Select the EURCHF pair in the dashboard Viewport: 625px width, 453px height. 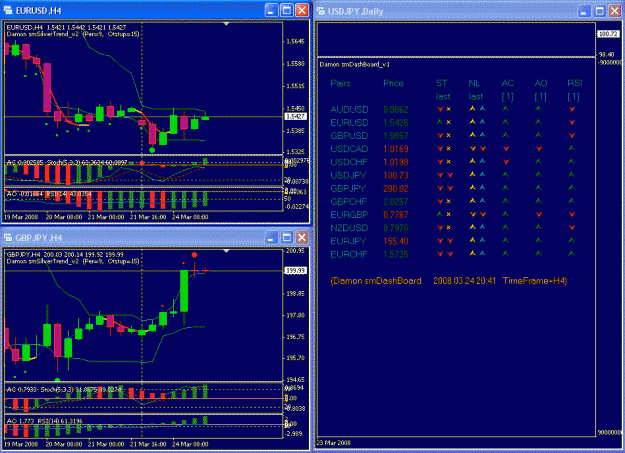[x=349, y=254]
